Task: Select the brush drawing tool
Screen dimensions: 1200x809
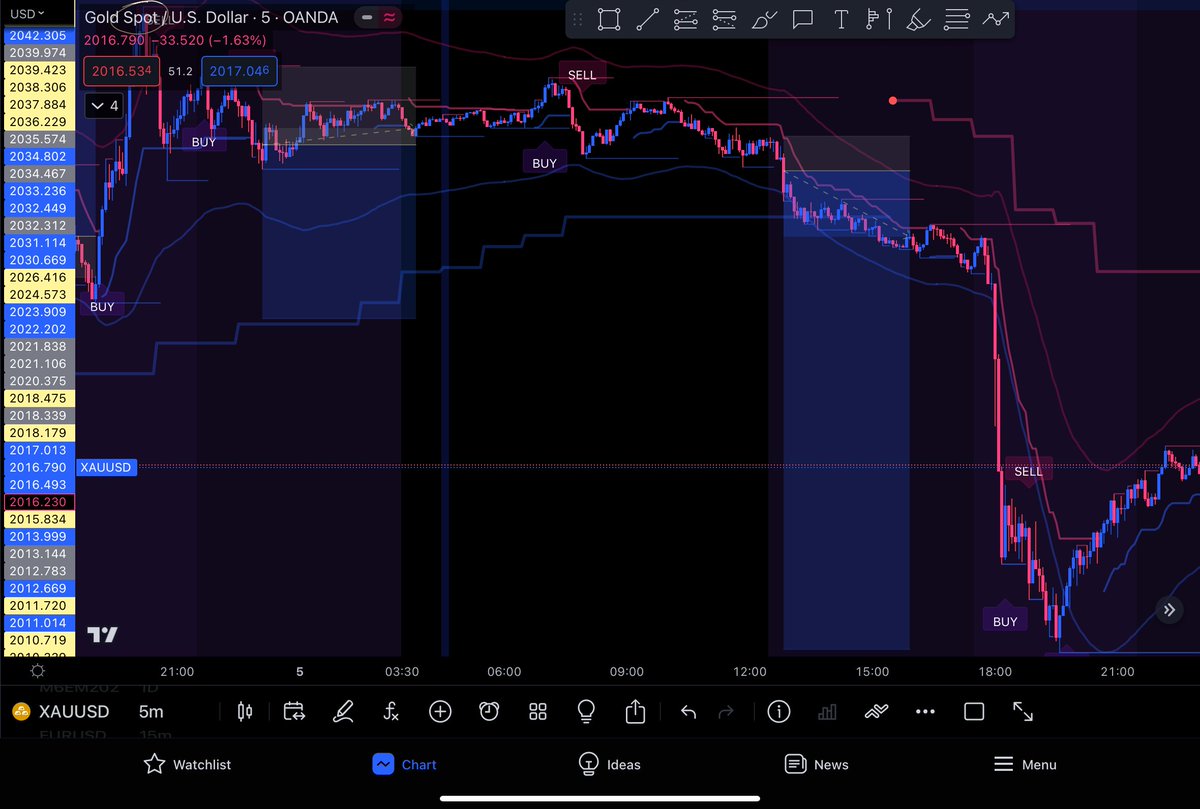Action: (x=763, y=19)
